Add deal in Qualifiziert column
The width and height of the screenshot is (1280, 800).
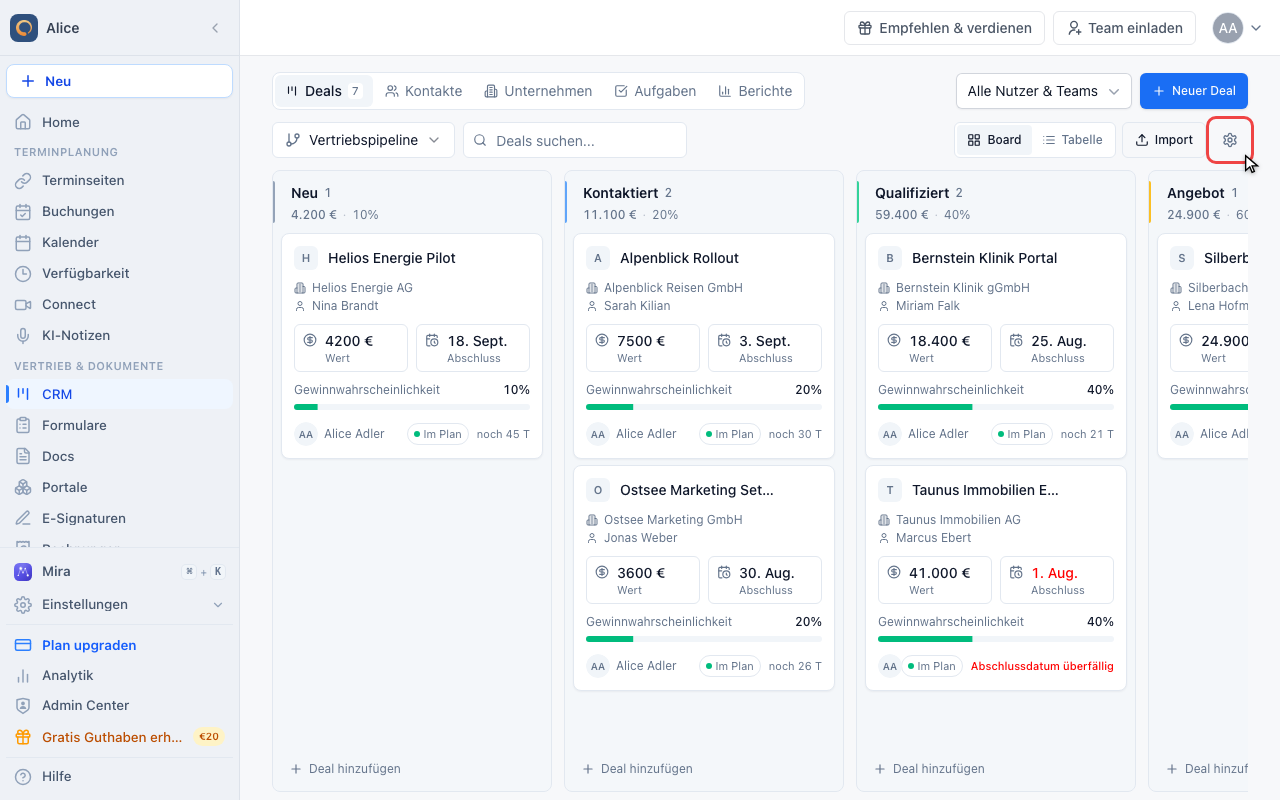(x=930, y=769)
